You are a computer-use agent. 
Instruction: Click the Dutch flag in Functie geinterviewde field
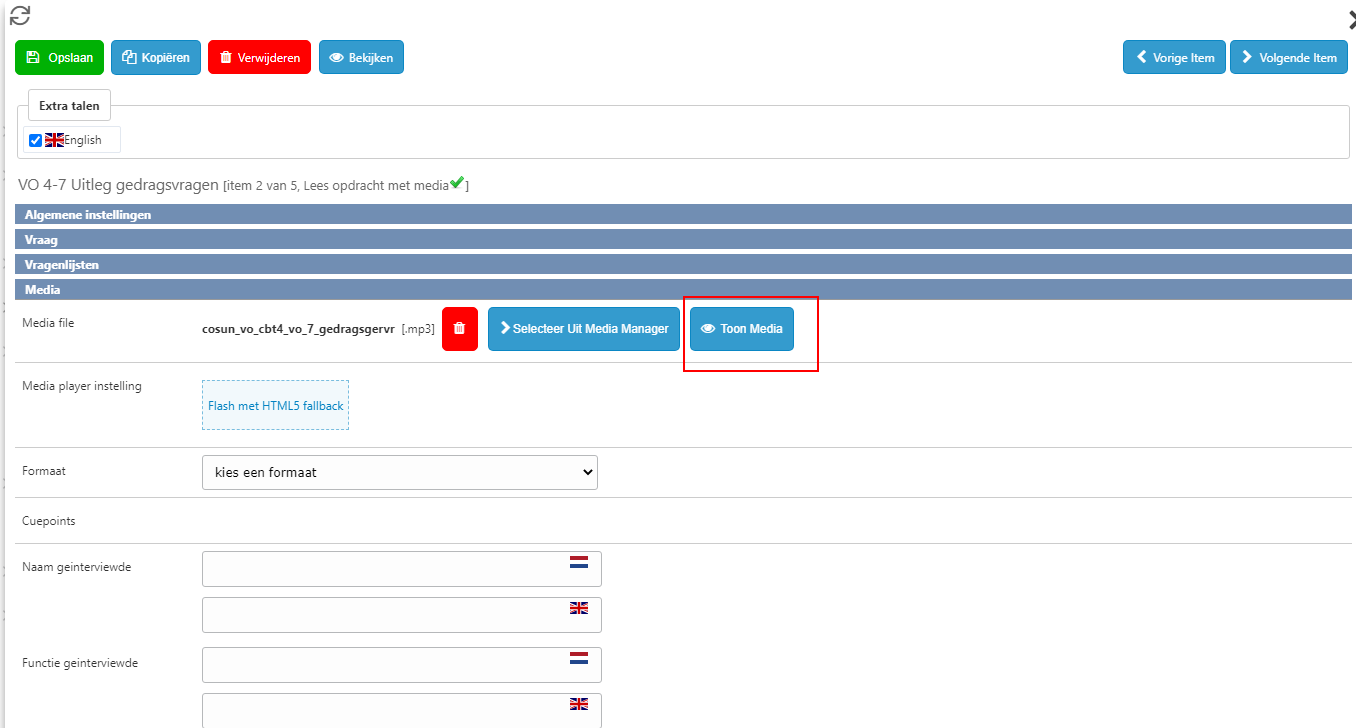[x=578, y=658]
